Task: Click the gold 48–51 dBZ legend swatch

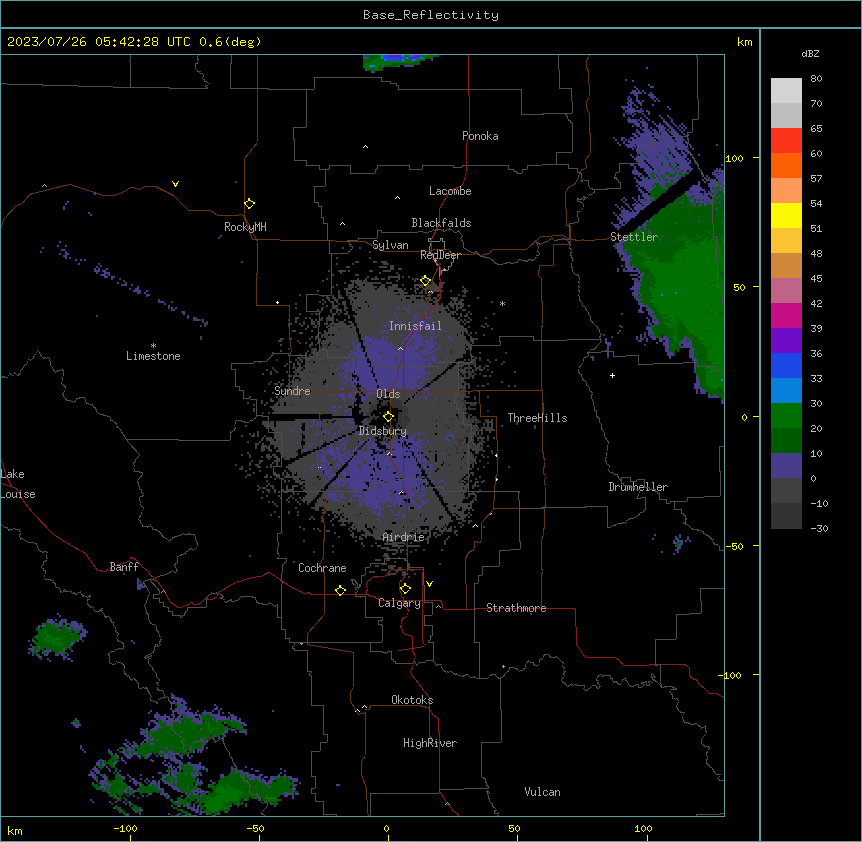Action: [786, 241]
